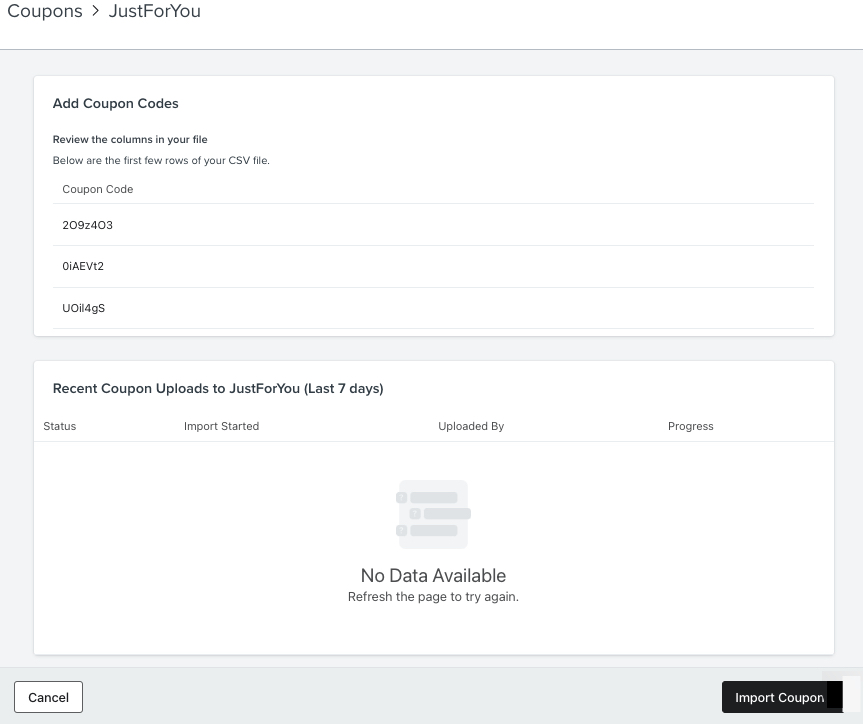Select coupon code 2O9z4O3

87,225
